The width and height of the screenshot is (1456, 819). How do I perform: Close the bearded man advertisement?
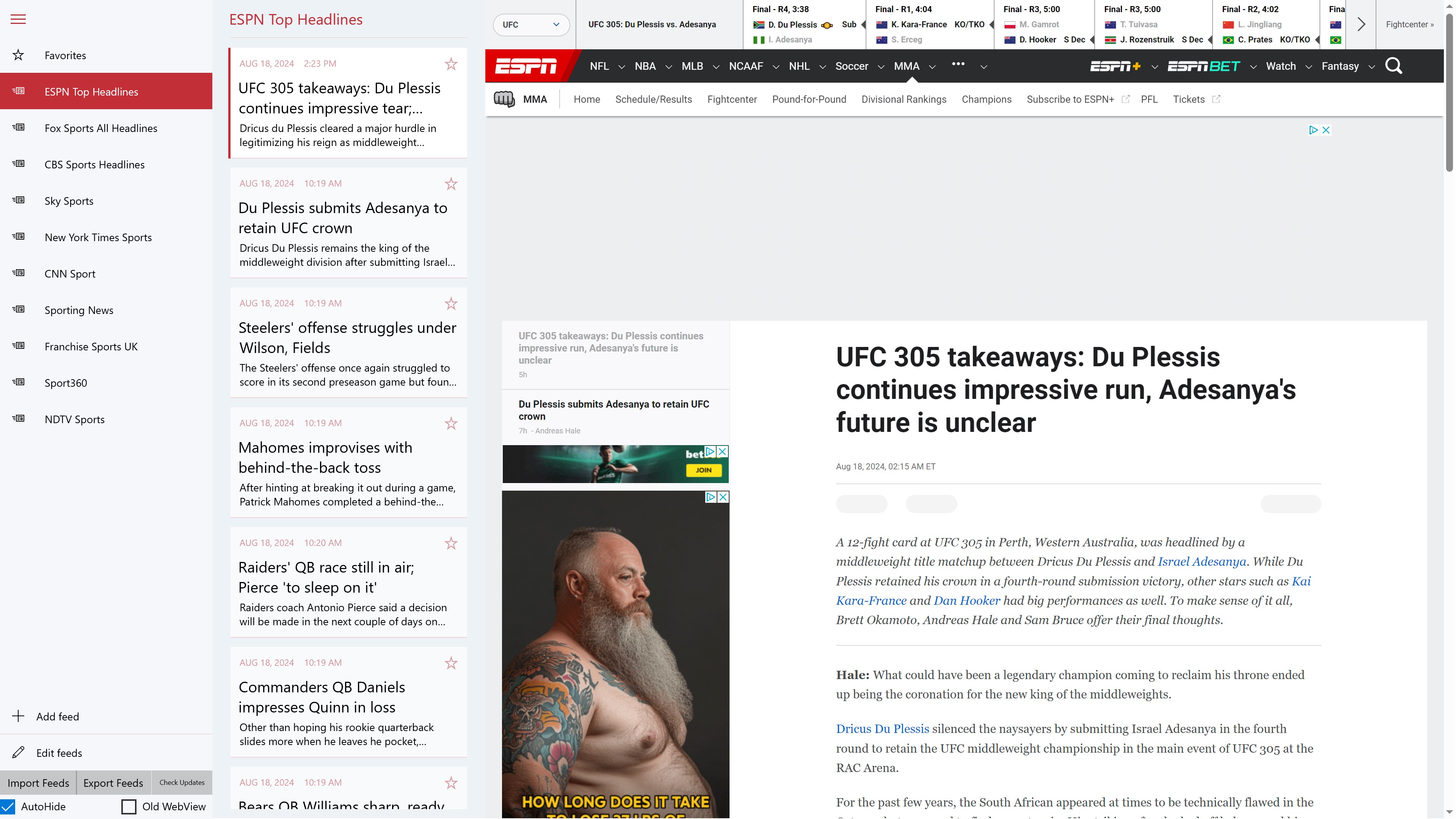723,497
